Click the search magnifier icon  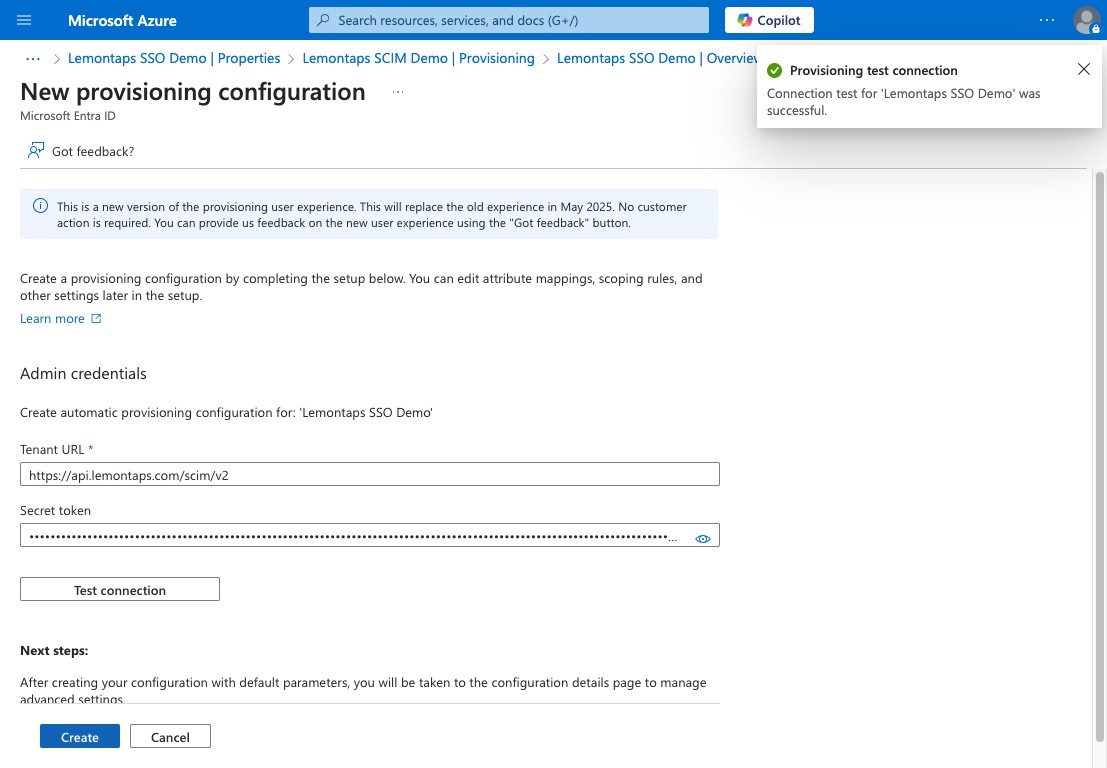pyautogui.click(x=323, y=20)
